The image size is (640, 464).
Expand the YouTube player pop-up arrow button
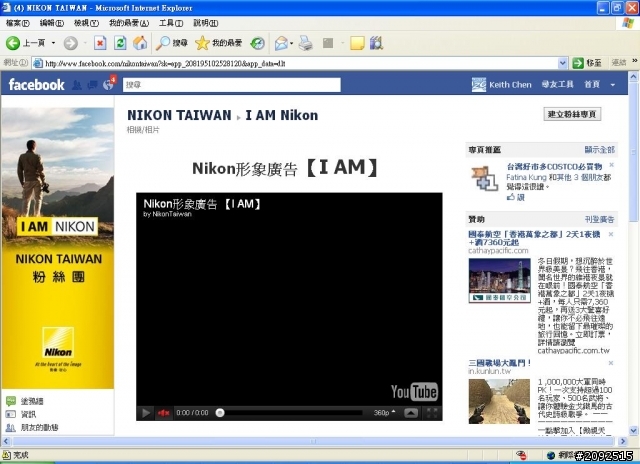pyautogui.click(x=411, y=413)
